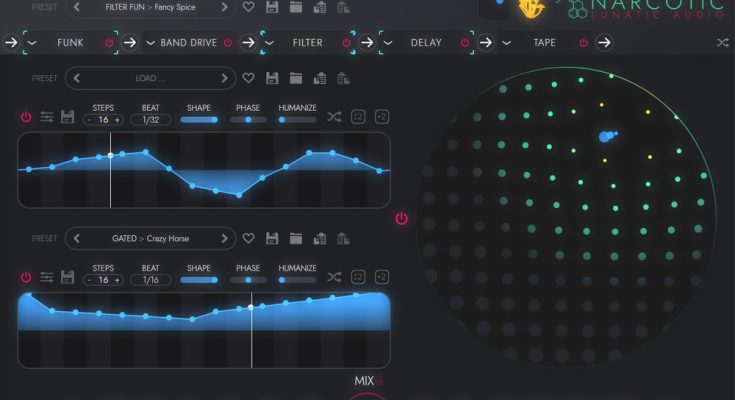This screenshot has height=400, width=735.
Task: Click the x2 multiply button of upper sequencer
Action: tap(381, 118)
